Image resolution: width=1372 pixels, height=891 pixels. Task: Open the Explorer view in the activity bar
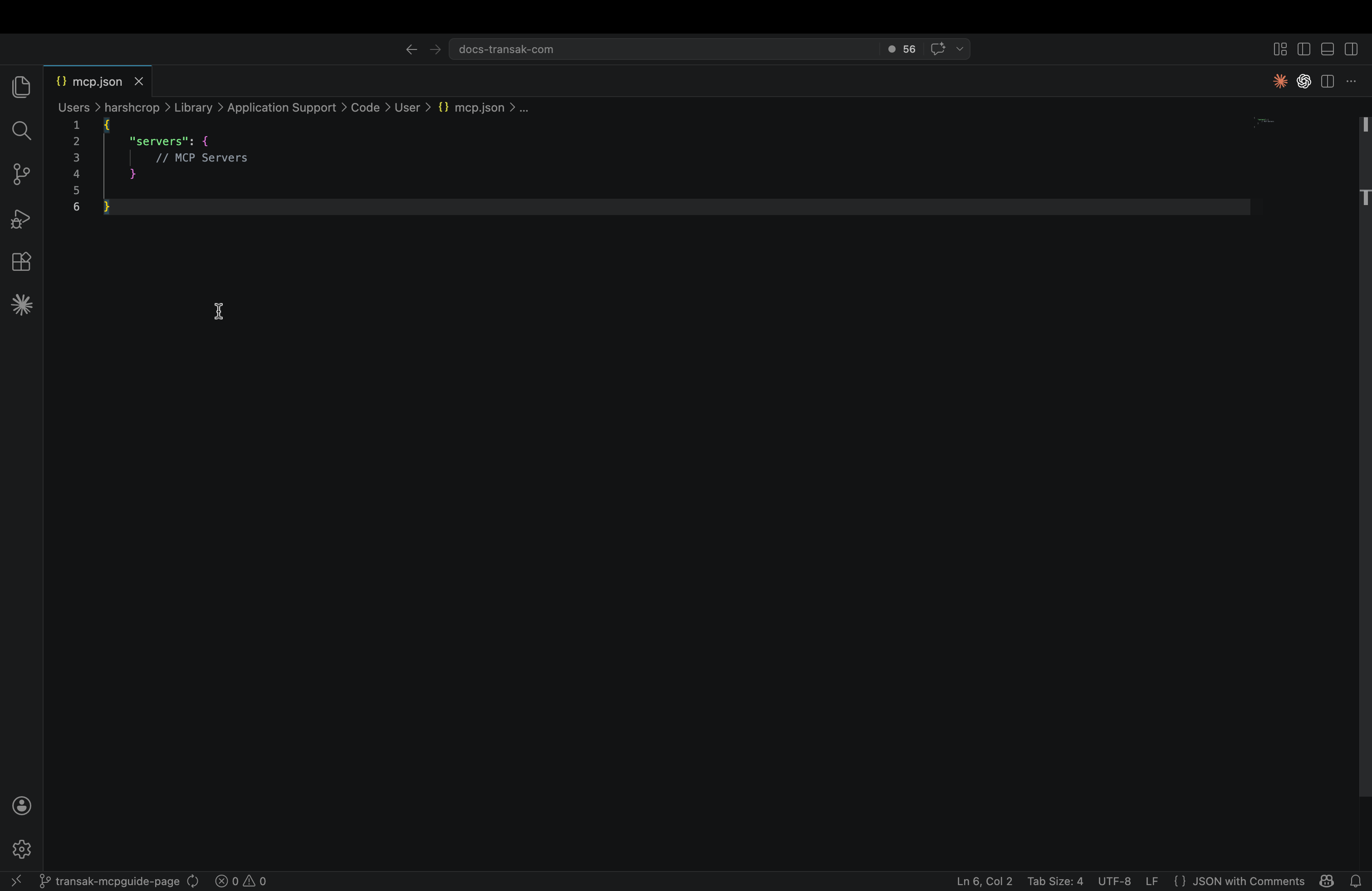21,87
